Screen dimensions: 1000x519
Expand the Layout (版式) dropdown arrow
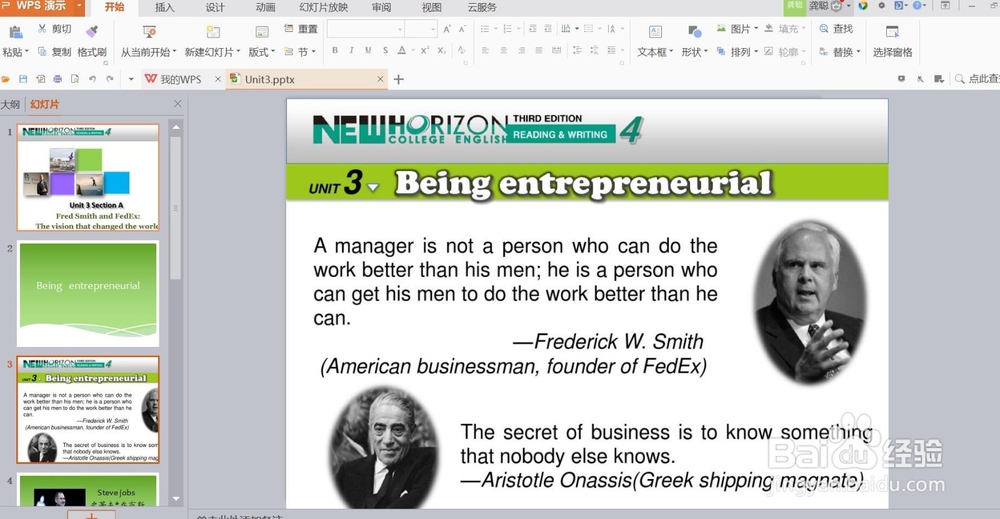point(273,52)
